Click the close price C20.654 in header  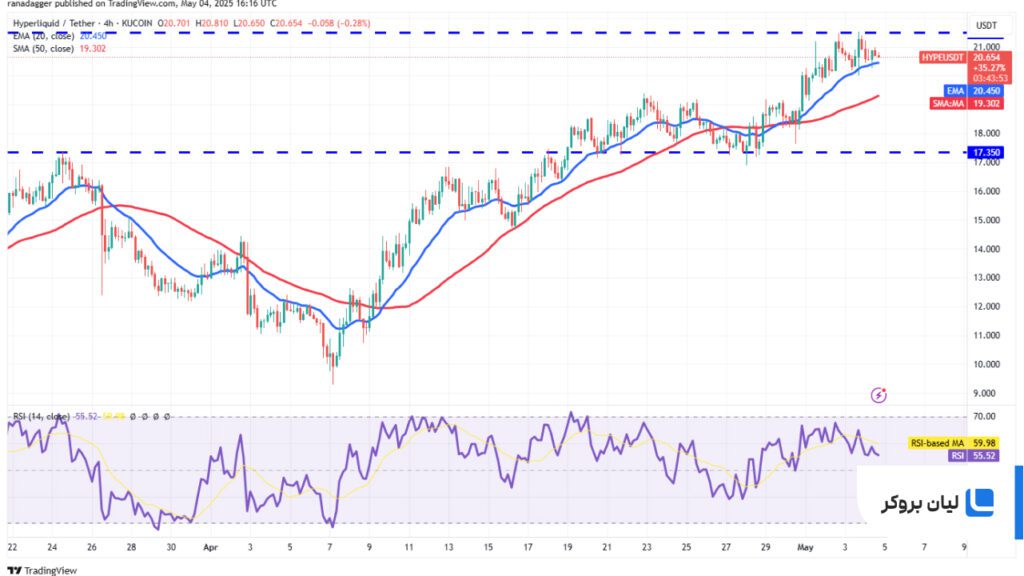287,23
